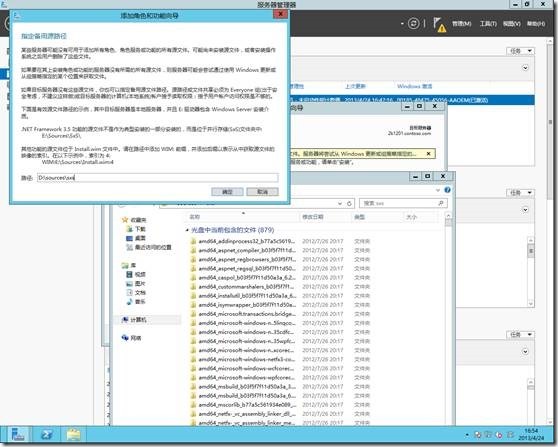Select folder amd64_microsoft.transactions.bridge

click(243, 314)
